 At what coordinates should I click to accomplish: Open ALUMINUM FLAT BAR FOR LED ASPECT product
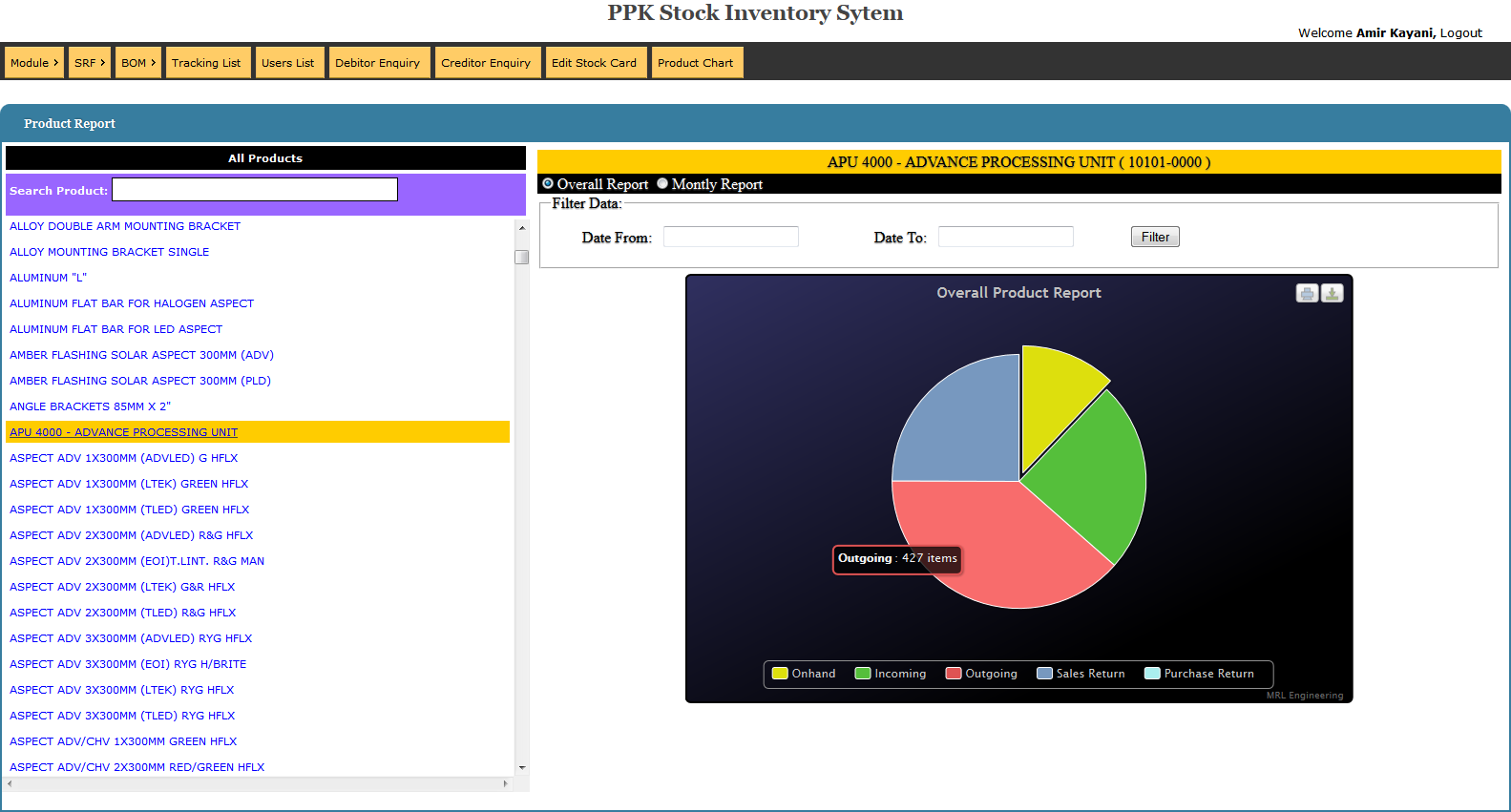[115, 329]
